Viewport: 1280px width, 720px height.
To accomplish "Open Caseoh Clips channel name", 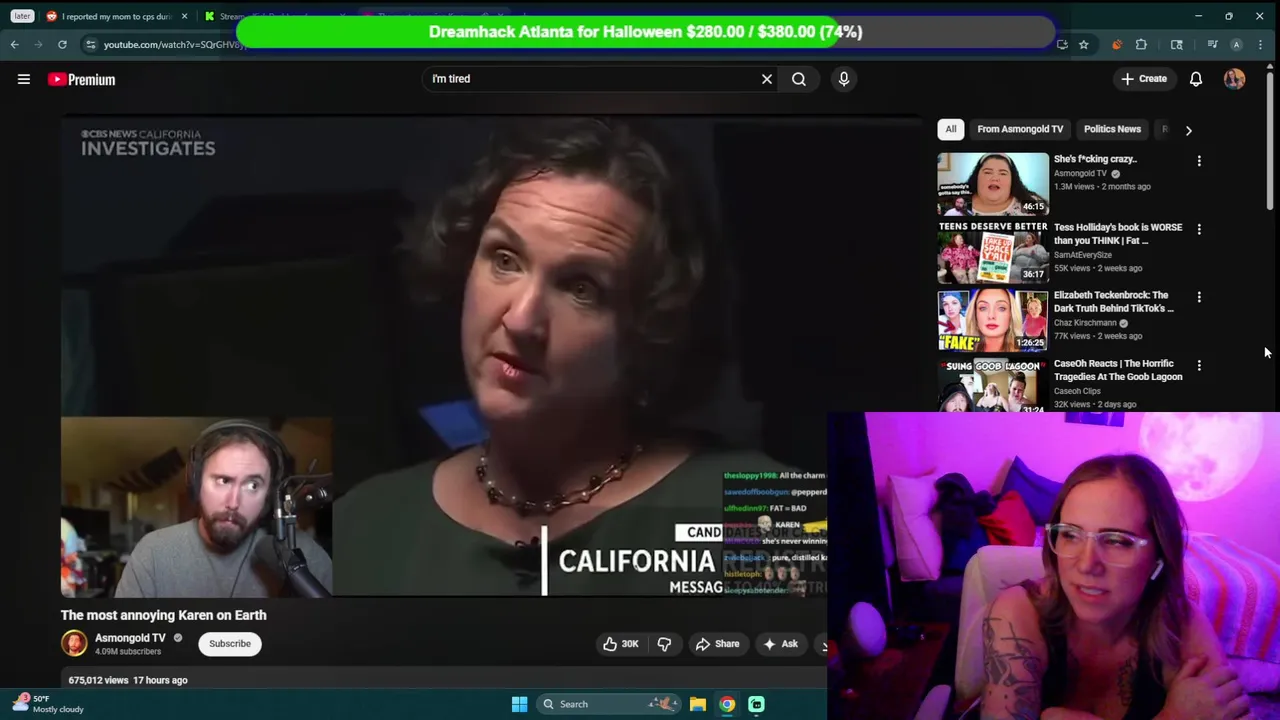I will point(1077,391).
